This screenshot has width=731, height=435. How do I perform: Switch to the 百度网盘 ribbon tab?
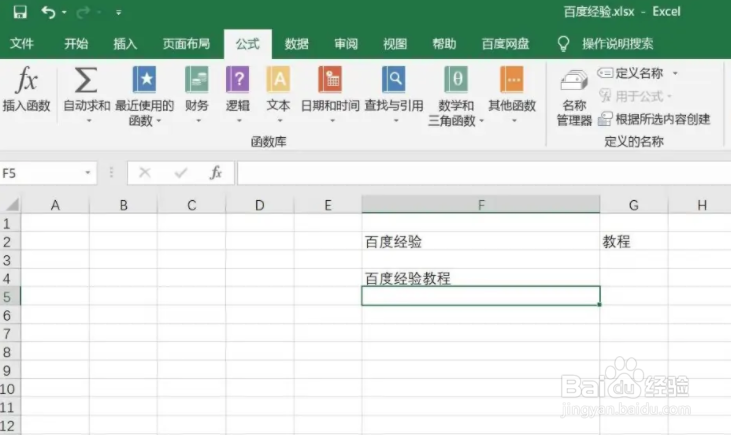click(505, 44)
